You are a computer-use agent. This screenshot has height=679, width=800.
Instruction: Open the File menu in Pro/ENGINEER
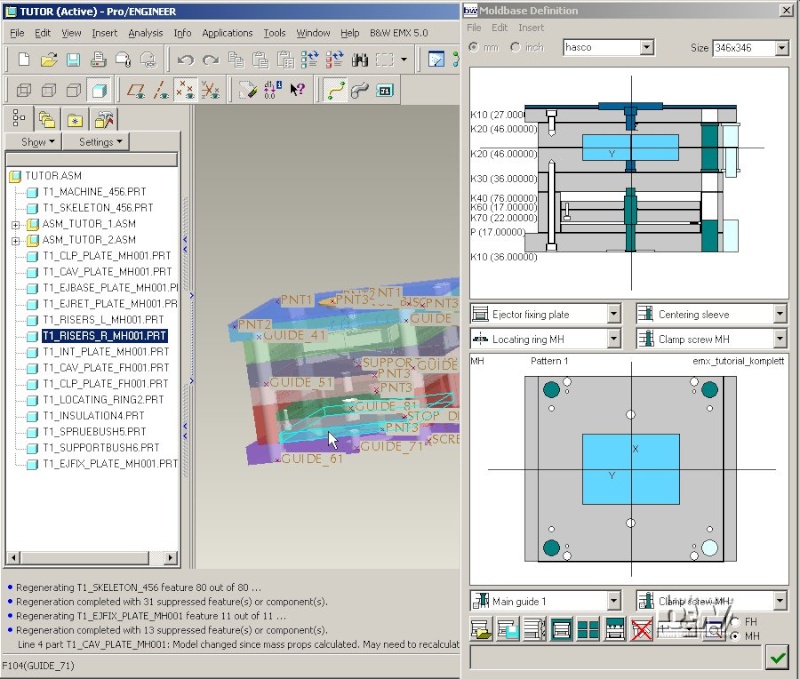[17, 33]
